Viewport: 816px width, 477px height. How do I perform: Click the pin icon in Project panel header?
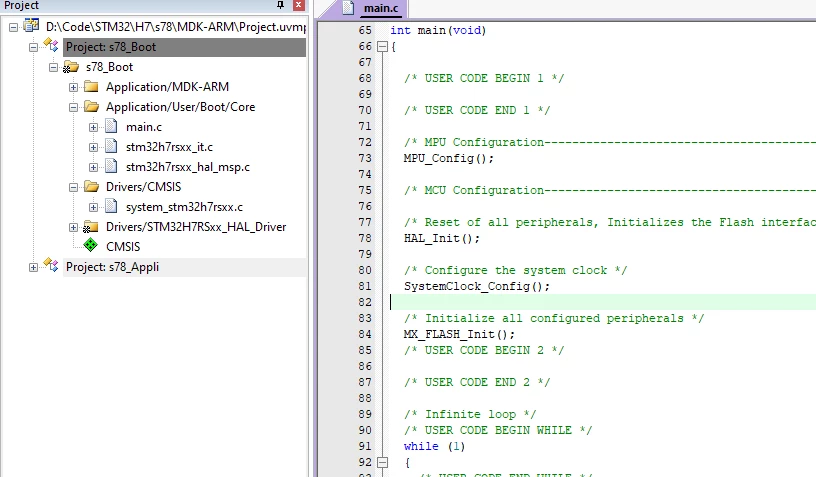(x=280, y=5)
